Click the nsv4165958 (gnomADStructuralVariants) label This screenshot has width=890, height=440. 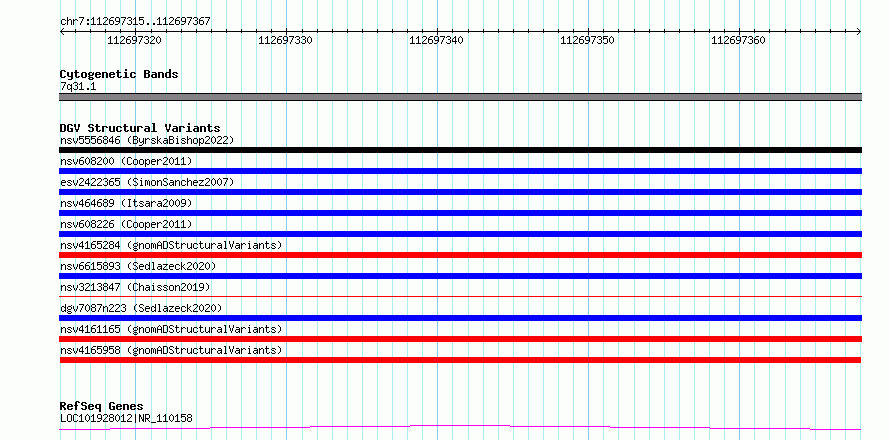(x=171, y=350)
